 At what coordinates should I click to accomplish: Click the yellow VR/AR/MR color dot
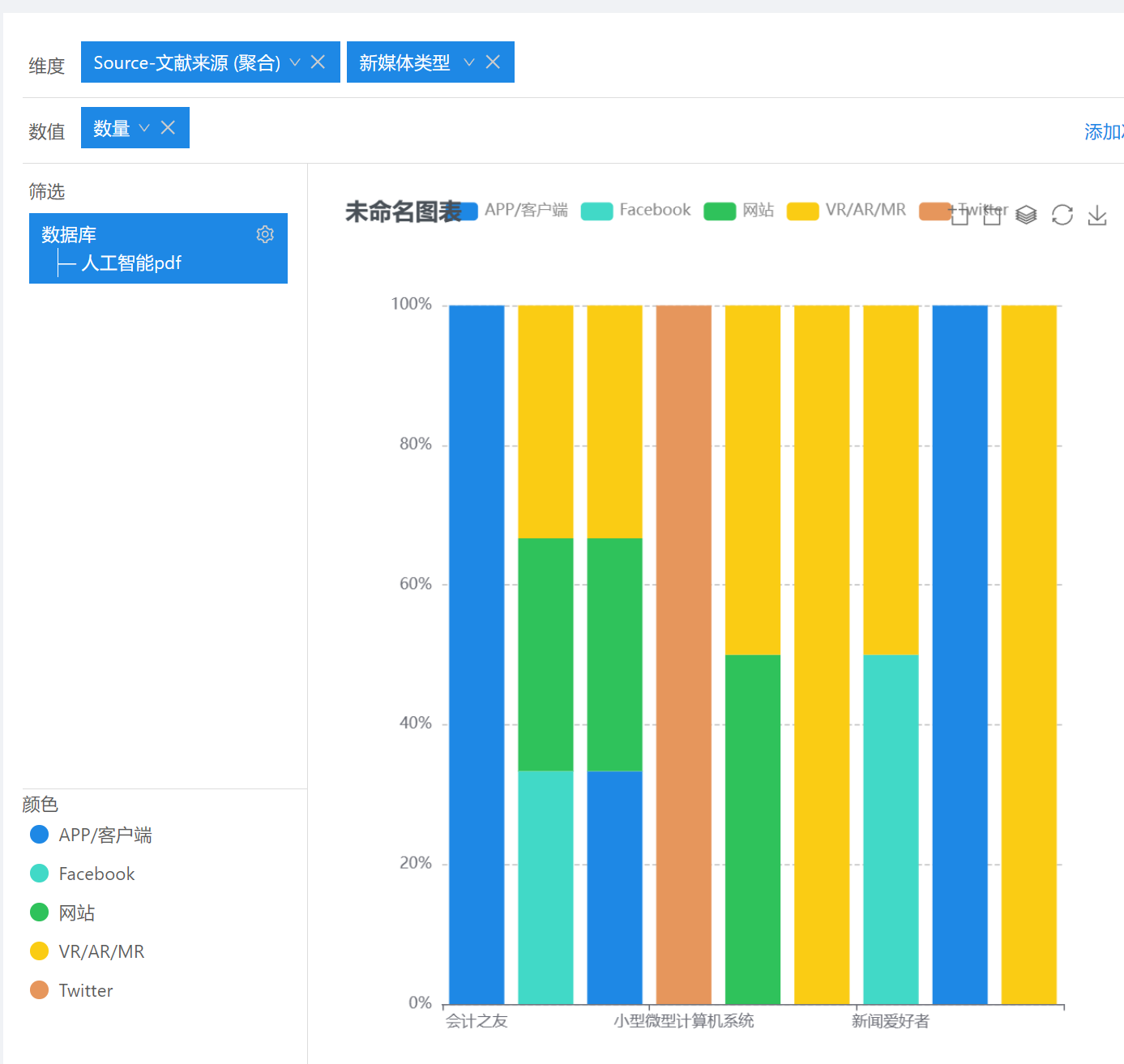coord(39,951)
